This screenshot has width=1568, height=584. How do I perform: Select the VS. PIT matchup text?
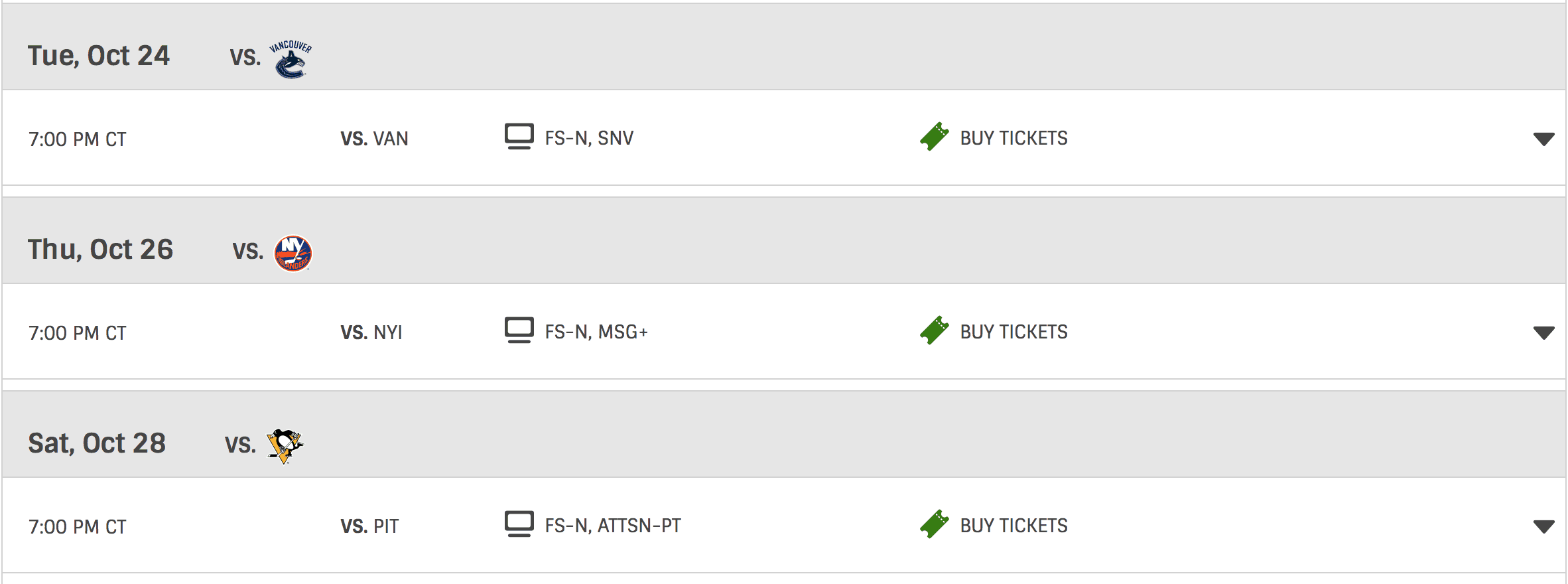pyautogui.click(x=369, y=526)
